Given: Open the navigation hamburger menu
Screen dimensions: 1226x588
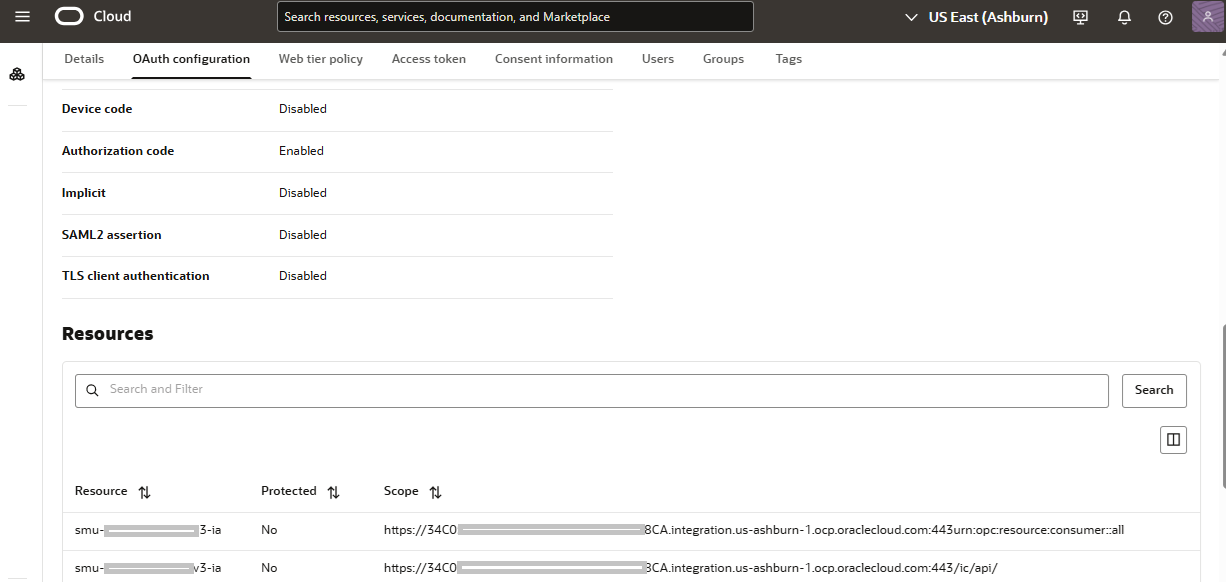Looking at the screenshot, I should tap(21, 16).
